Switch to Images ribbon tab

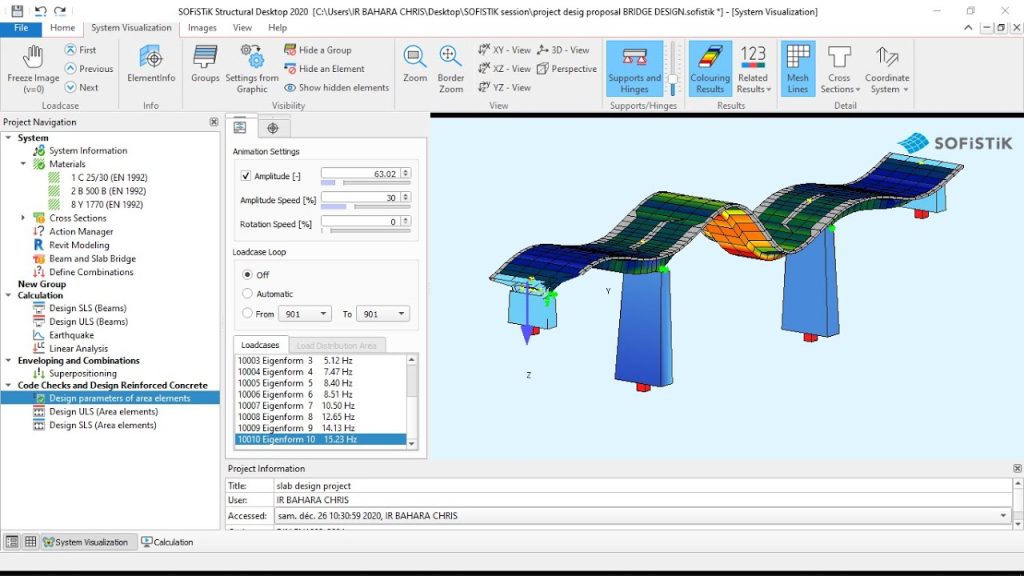[x=202, y=28]
